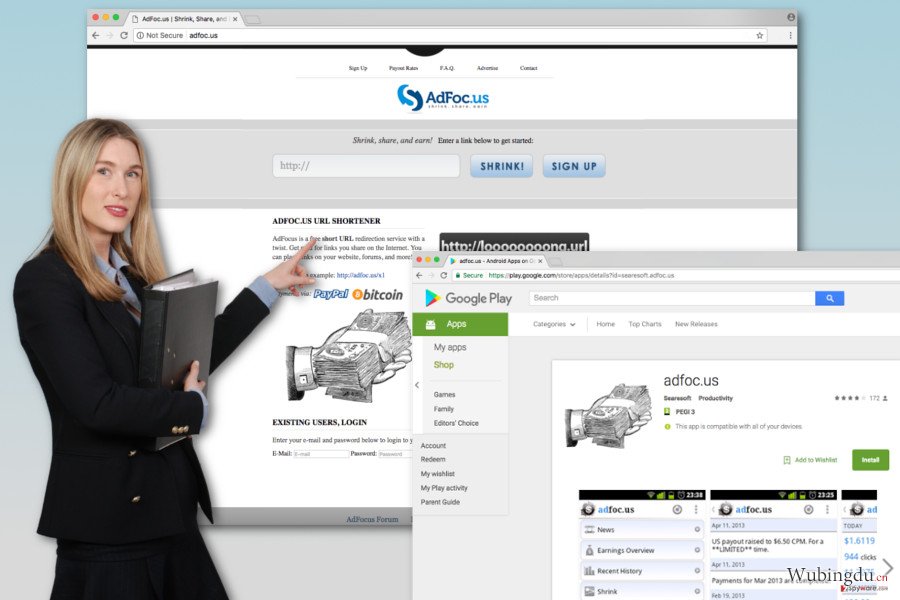Image resolution: width=900 pixels, height=600 pixels.
Task: Click the green Install button
Action: click(870, 459)
